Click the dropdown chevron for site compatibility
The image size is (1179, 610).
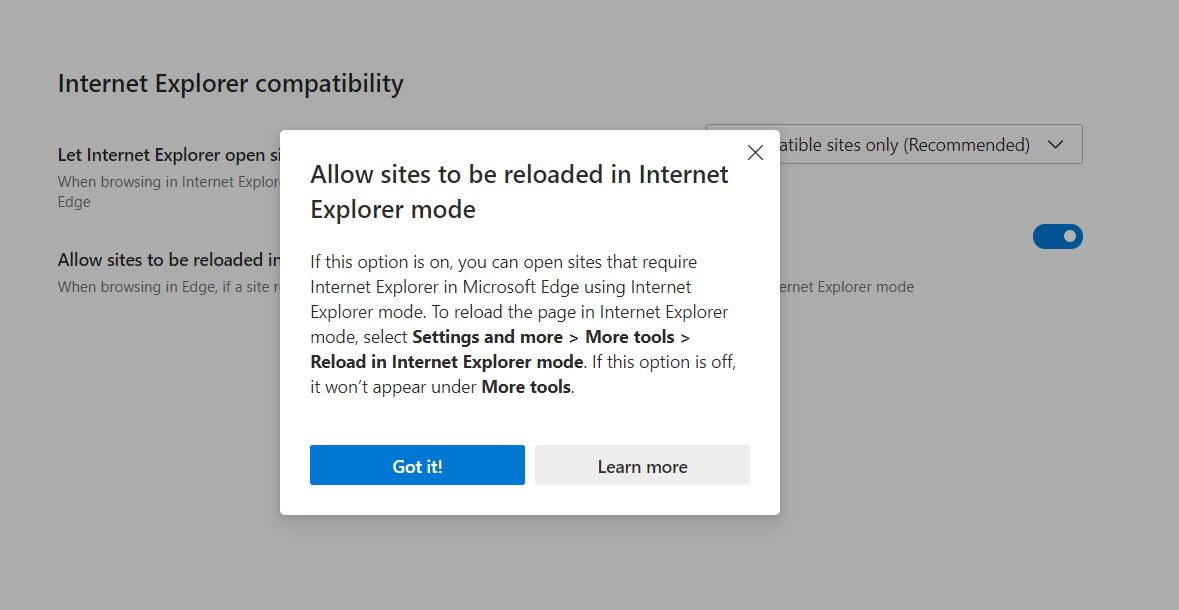point(1055,144)
